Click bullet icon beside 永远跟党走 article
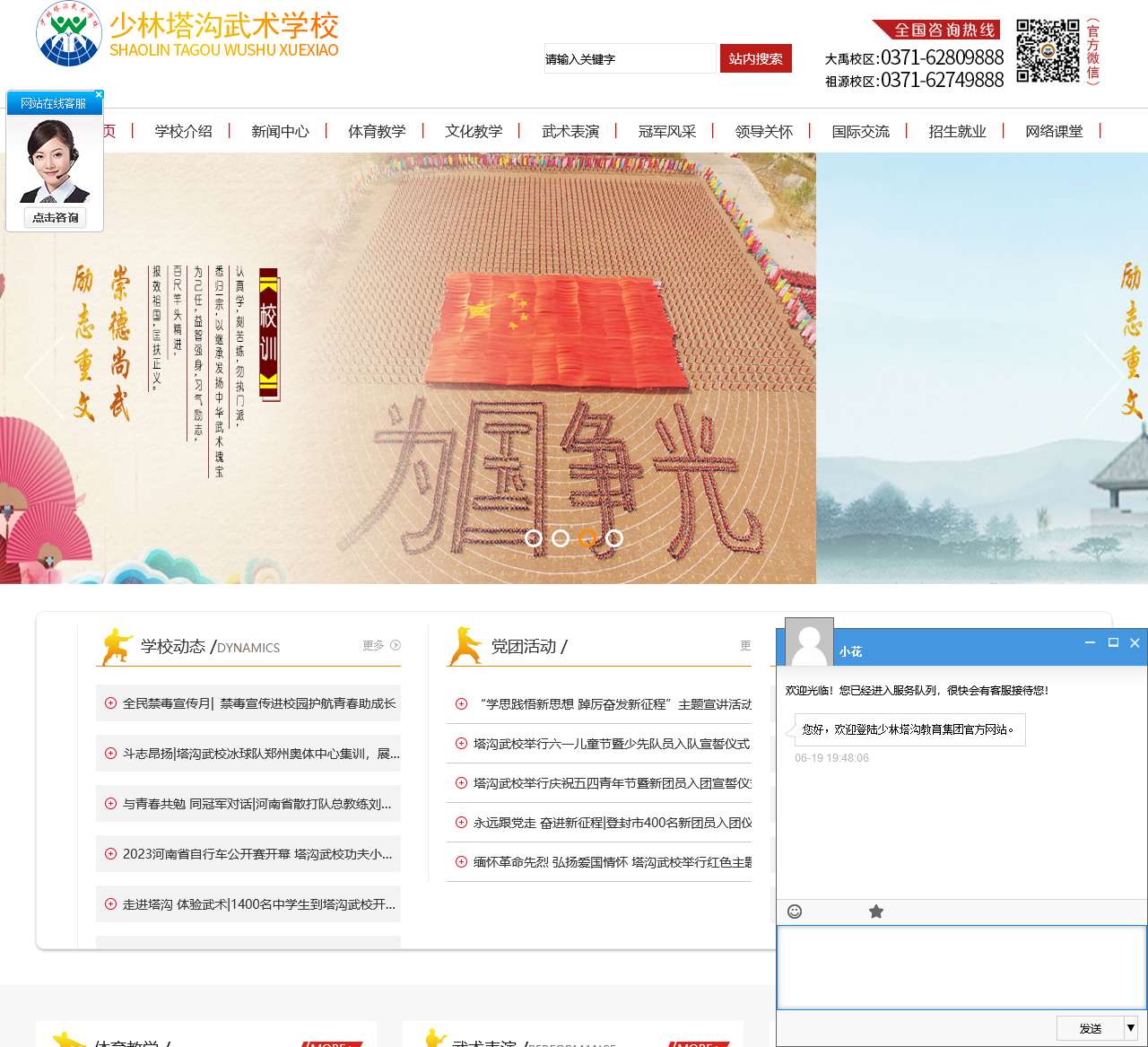This screenshot has height=1047, width=1148. [461, 823]
